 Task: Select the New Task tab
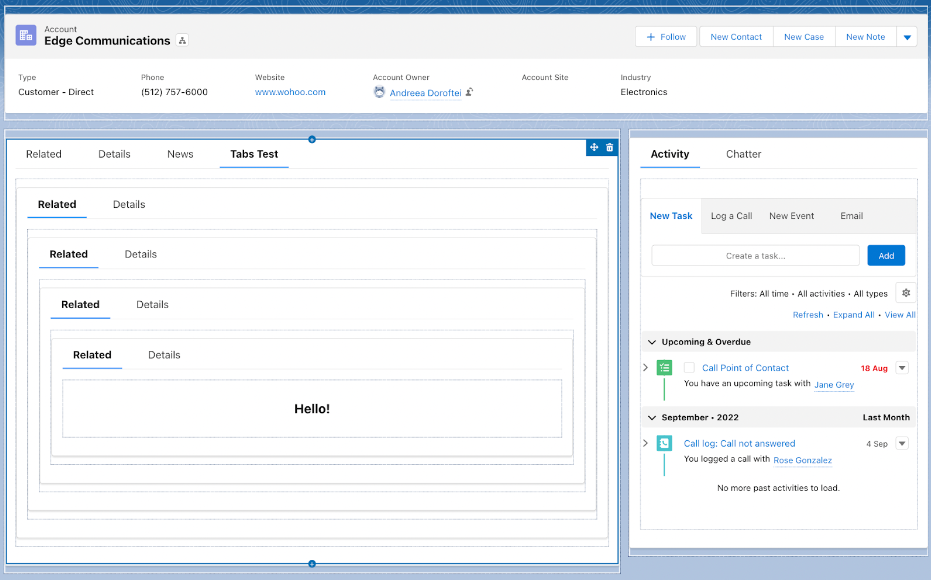coord(671,216)
